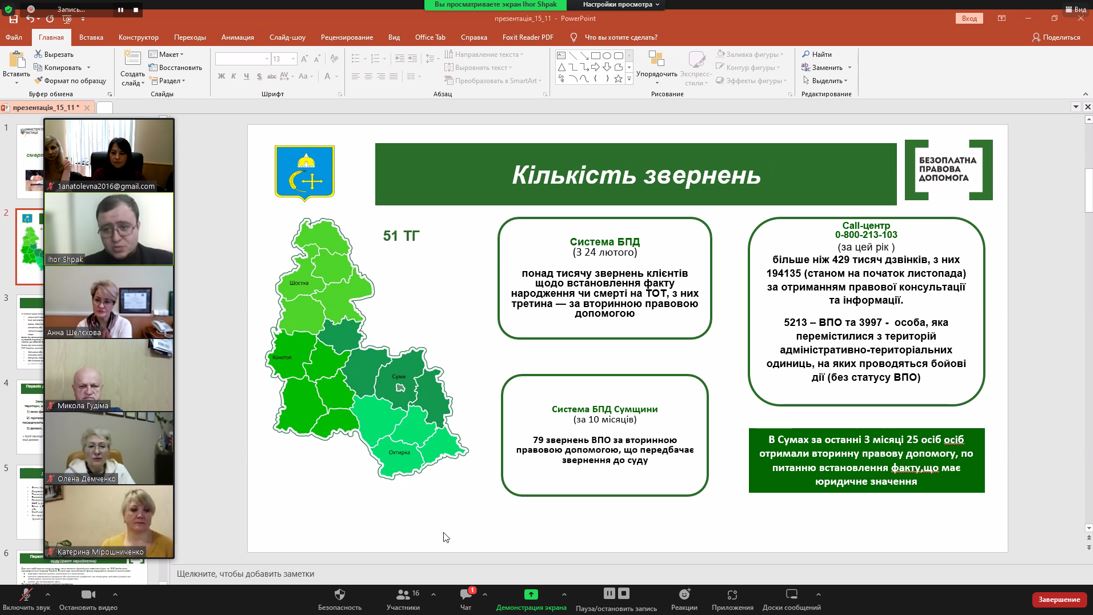Open the Приложения apps icon
1093x615 pixels.
pos(732,596)
